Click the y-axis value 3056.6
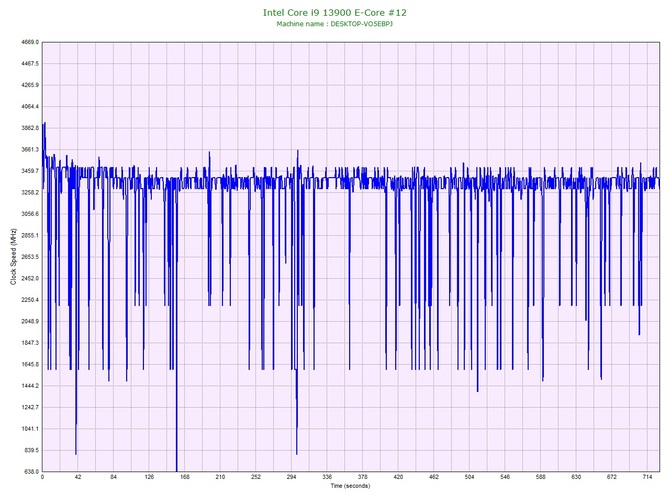 30,214
